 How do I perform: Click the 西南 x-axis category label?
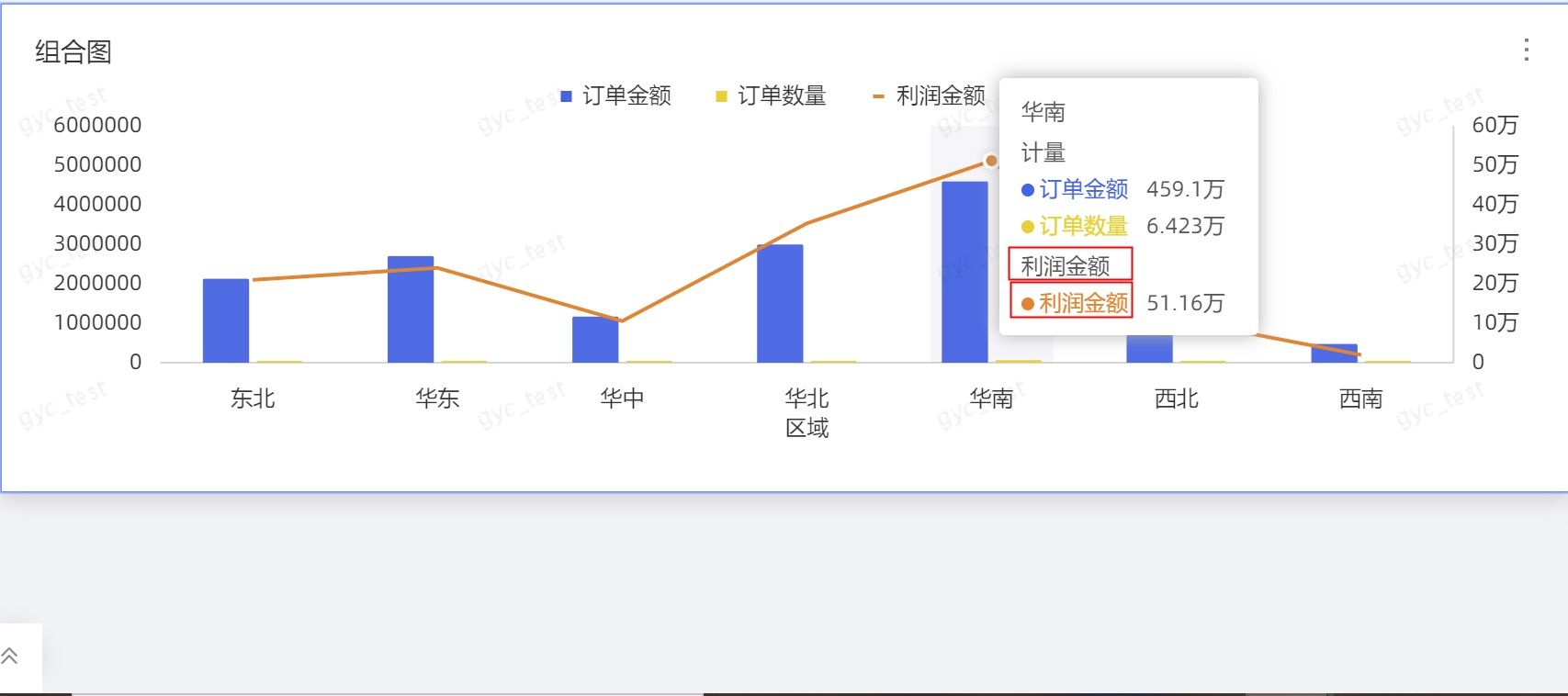1360,399
